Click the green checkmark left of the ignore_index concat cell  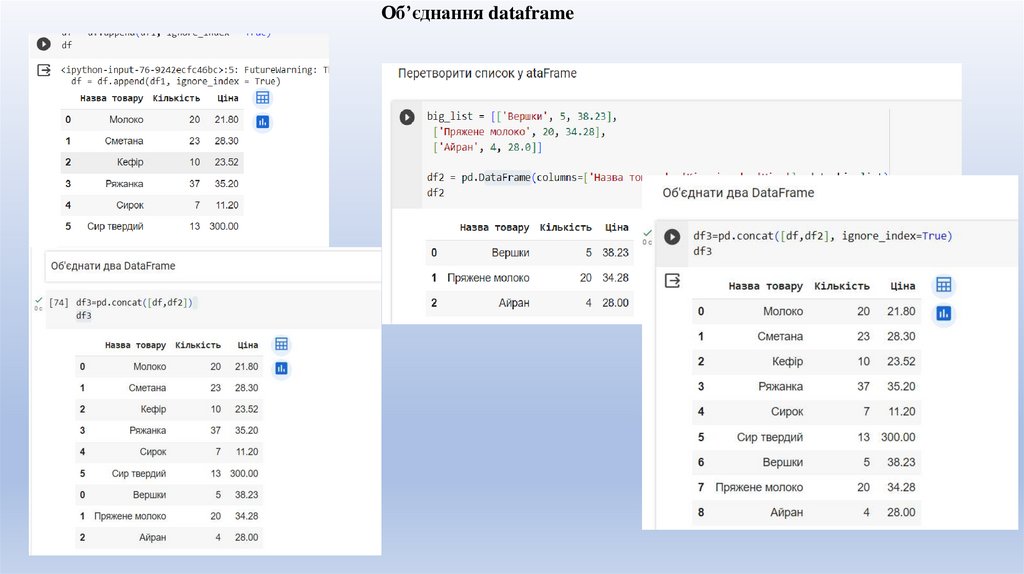coord(647,233)
